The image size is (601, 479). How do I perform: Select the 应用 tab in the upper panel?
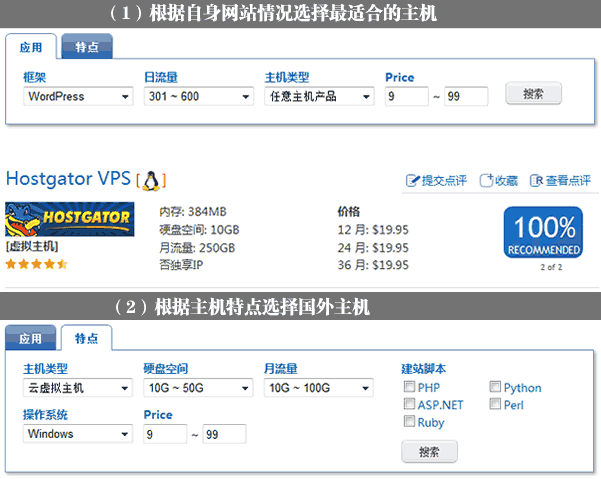coord(31,47)
